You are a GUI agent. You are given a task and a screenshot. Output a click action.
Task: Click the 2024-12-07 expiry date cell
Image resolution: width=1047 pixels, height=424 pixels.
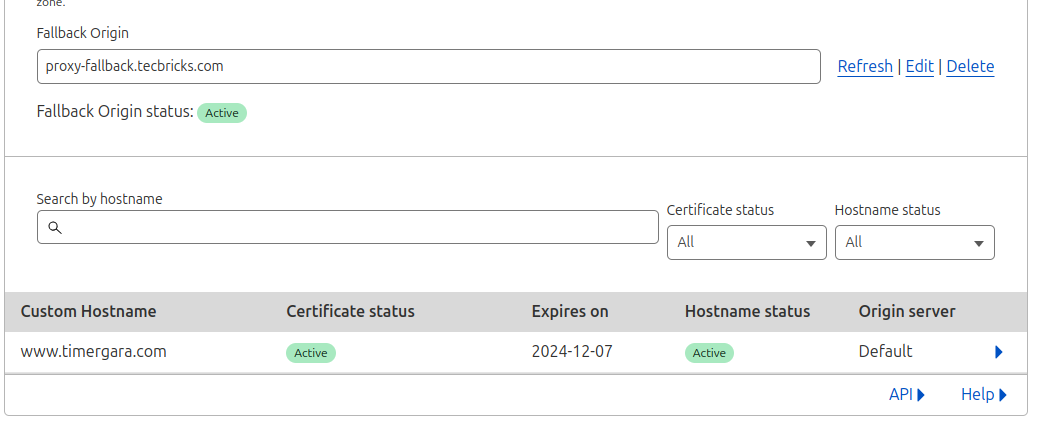point(571,352)
